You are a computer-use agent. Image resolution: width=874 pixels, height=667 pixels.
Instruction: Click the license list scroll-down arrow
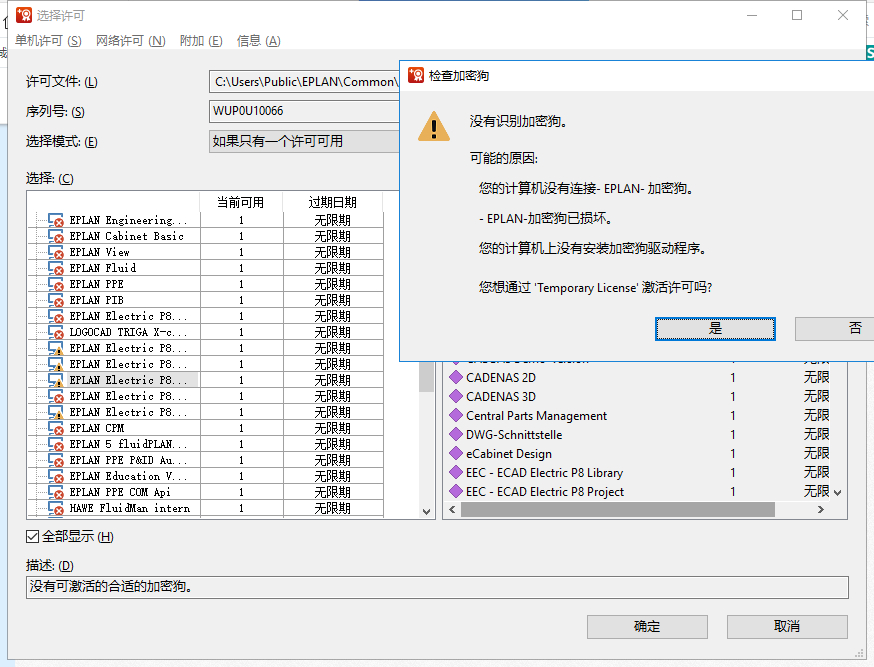426,512
